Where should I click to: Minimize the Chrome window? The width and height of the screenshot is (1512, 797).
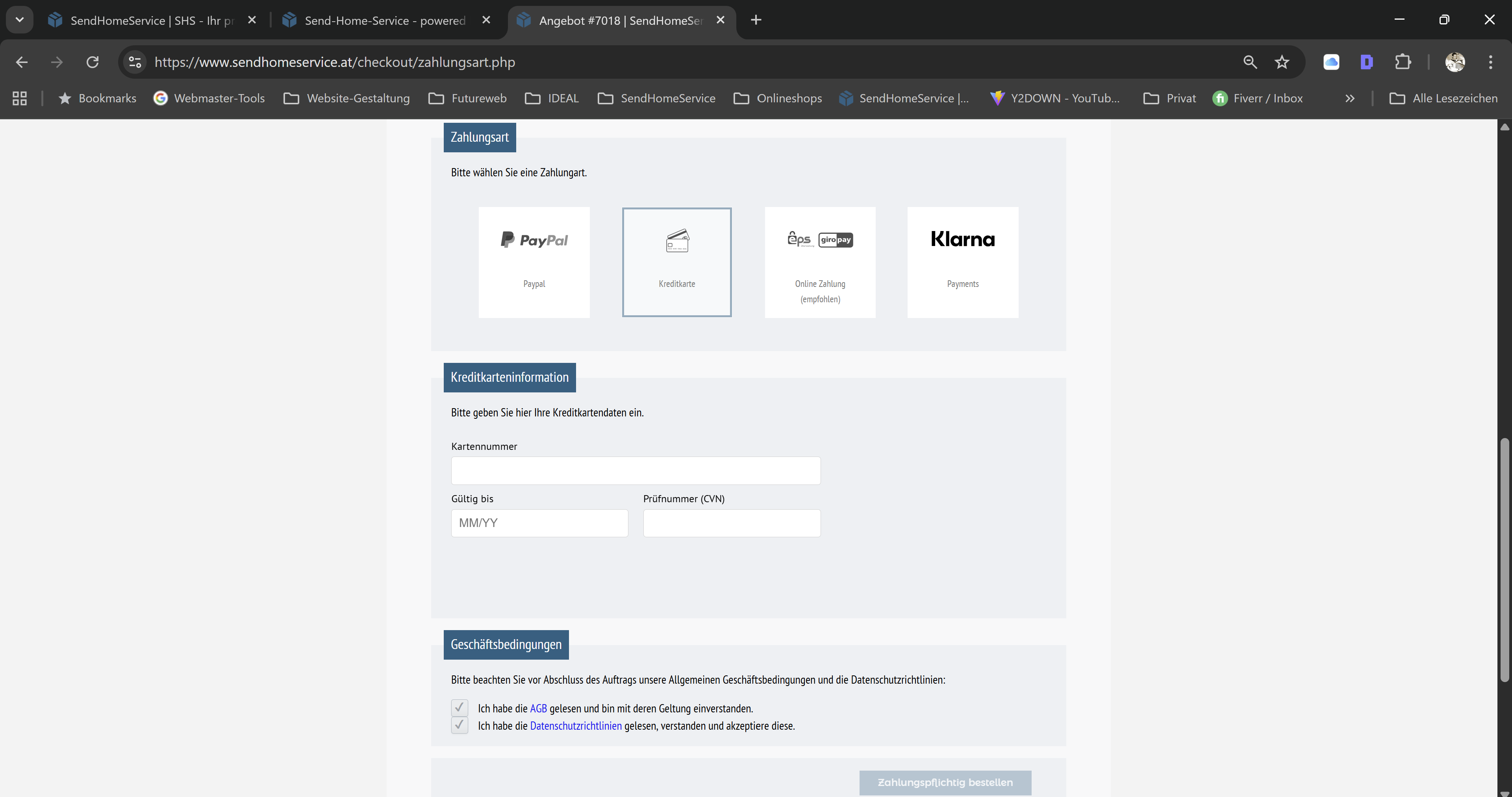tap(1399, 20)
